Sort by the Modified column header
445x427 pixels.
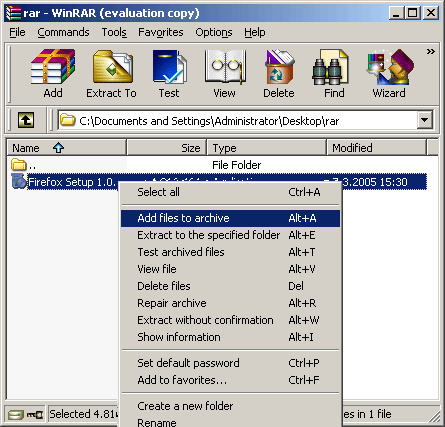tap(377, 148)
